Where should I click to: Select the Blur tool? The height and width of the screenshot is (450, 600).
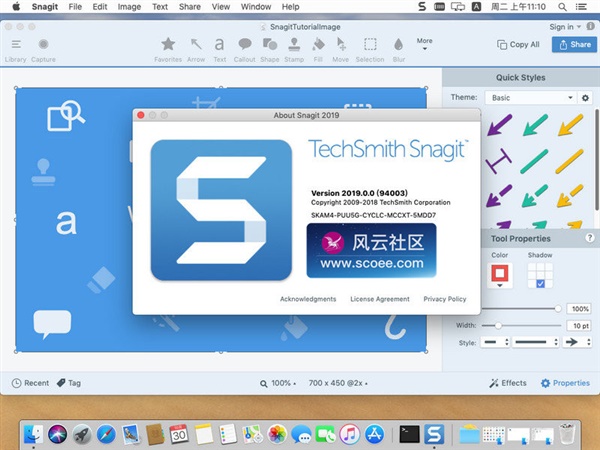tap(399, 50)
